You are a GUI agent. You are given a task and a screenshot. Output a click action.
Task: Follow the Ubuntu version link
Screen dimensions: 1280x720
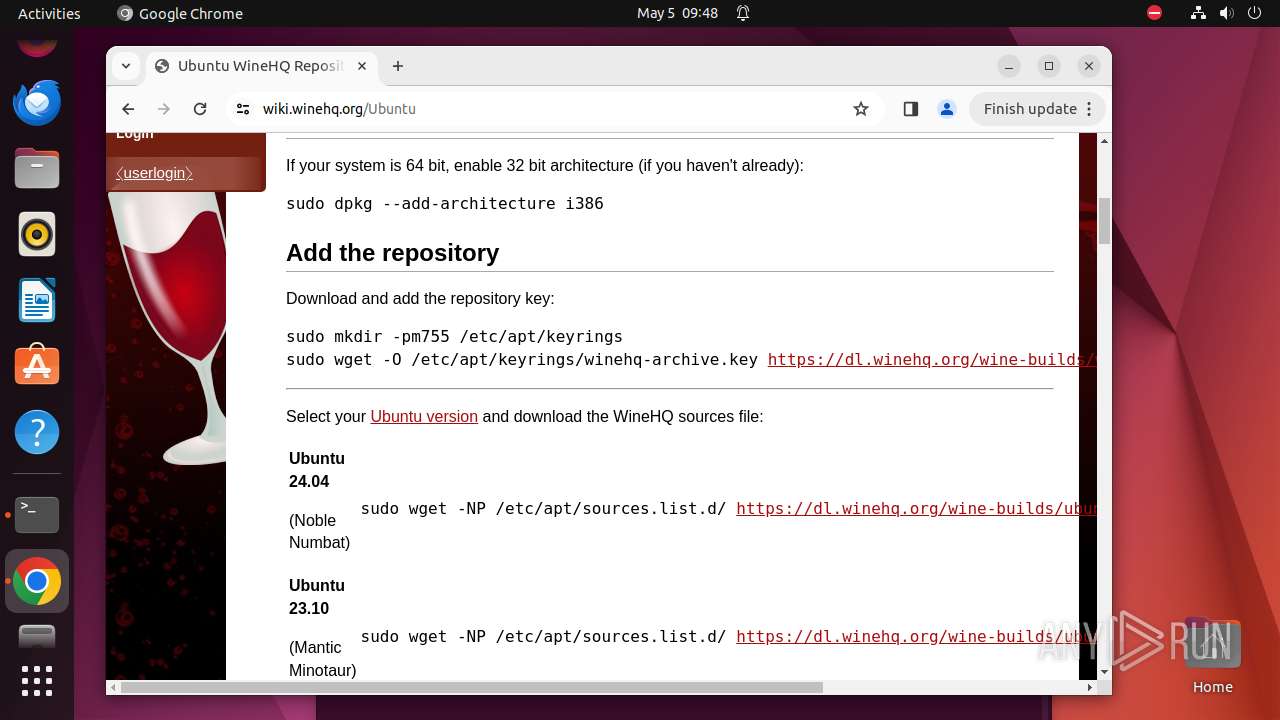[424, 416]
